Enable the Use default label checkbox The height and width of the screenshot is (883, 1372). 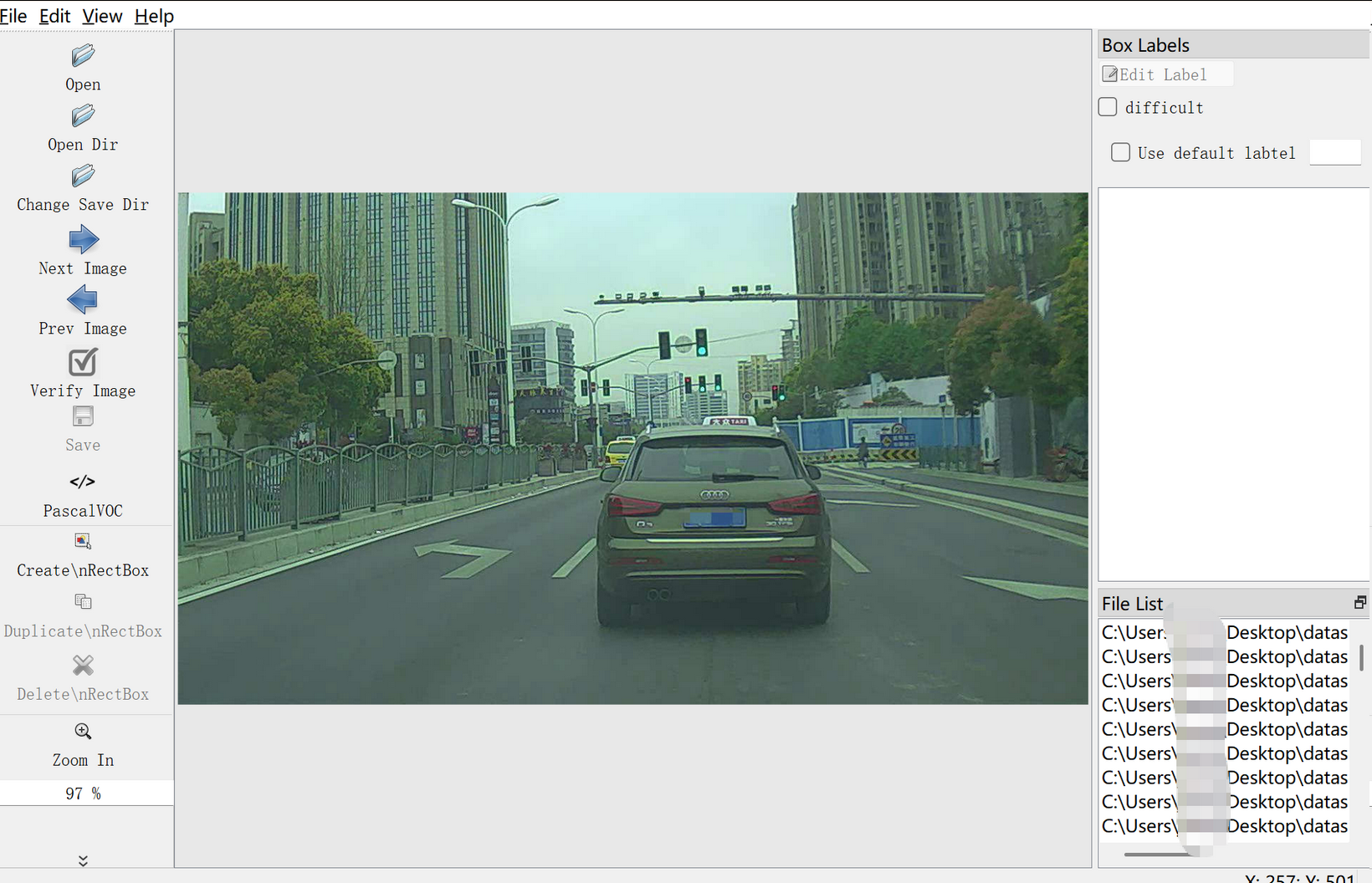pyautogui.click(x=1120, y=152)
